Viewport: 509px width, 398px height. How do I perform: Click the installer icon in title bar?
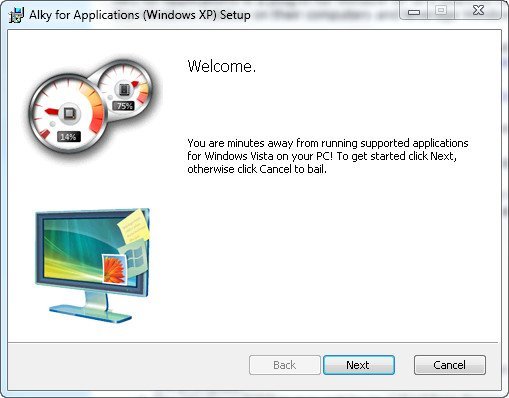point(16,15)
